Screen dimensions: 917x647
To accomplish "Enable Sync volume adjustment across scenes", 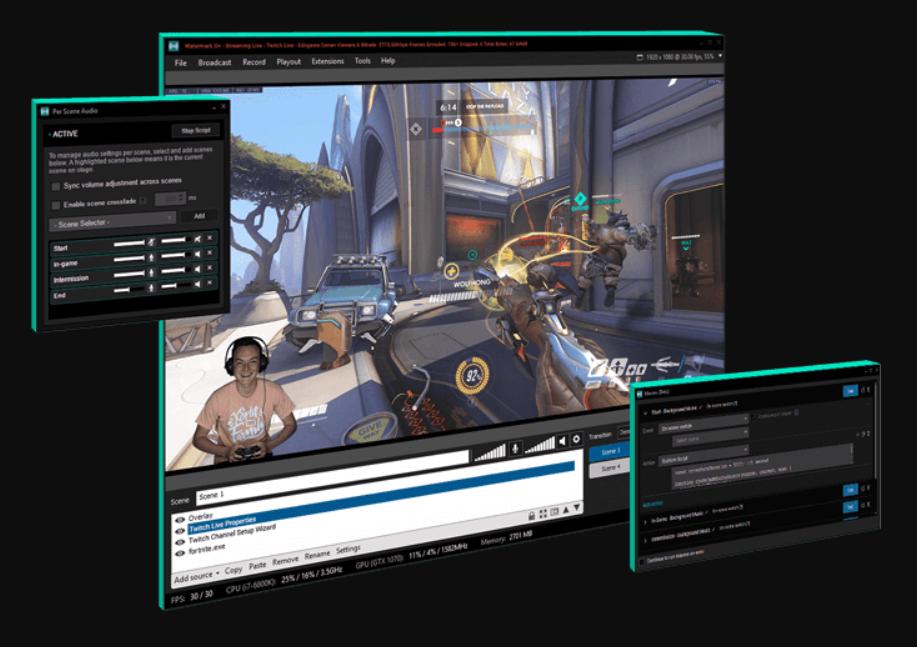I will 56,185.
